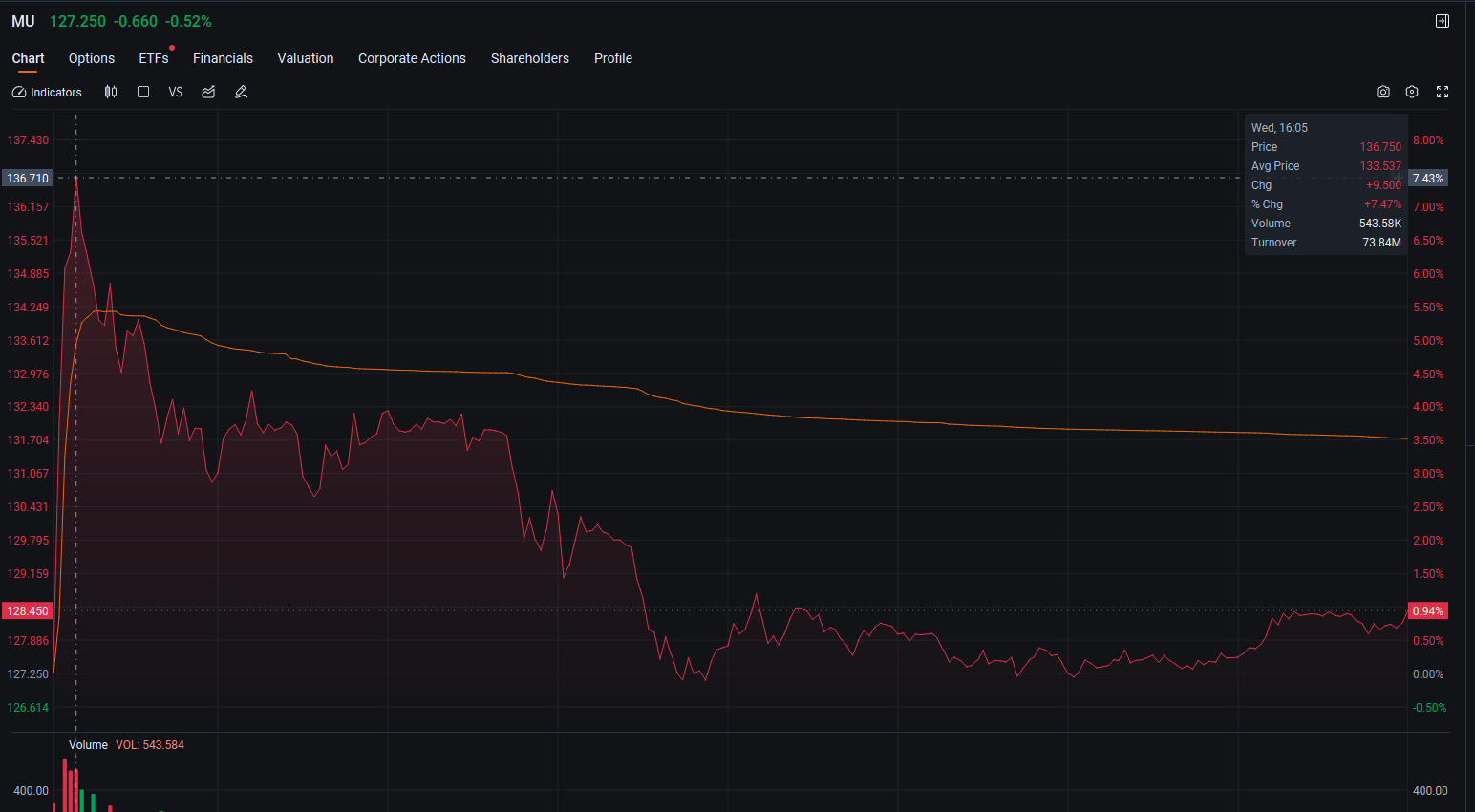Viewport: 1475px width, 812px height.
Task: Click the tooltip Chg value +9.500
Action: [1383, 185]
